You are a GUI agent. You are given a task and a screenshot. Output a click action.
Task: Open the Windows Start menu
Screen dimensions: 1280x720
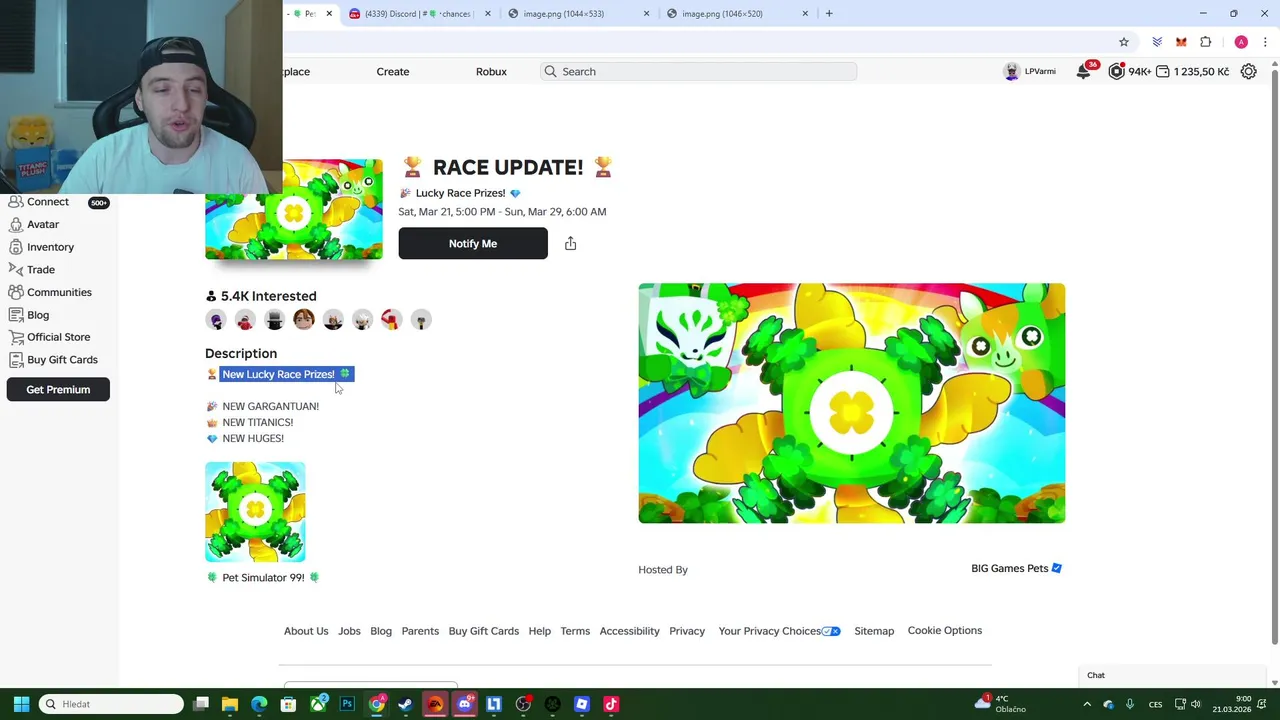tap(21, 704)
